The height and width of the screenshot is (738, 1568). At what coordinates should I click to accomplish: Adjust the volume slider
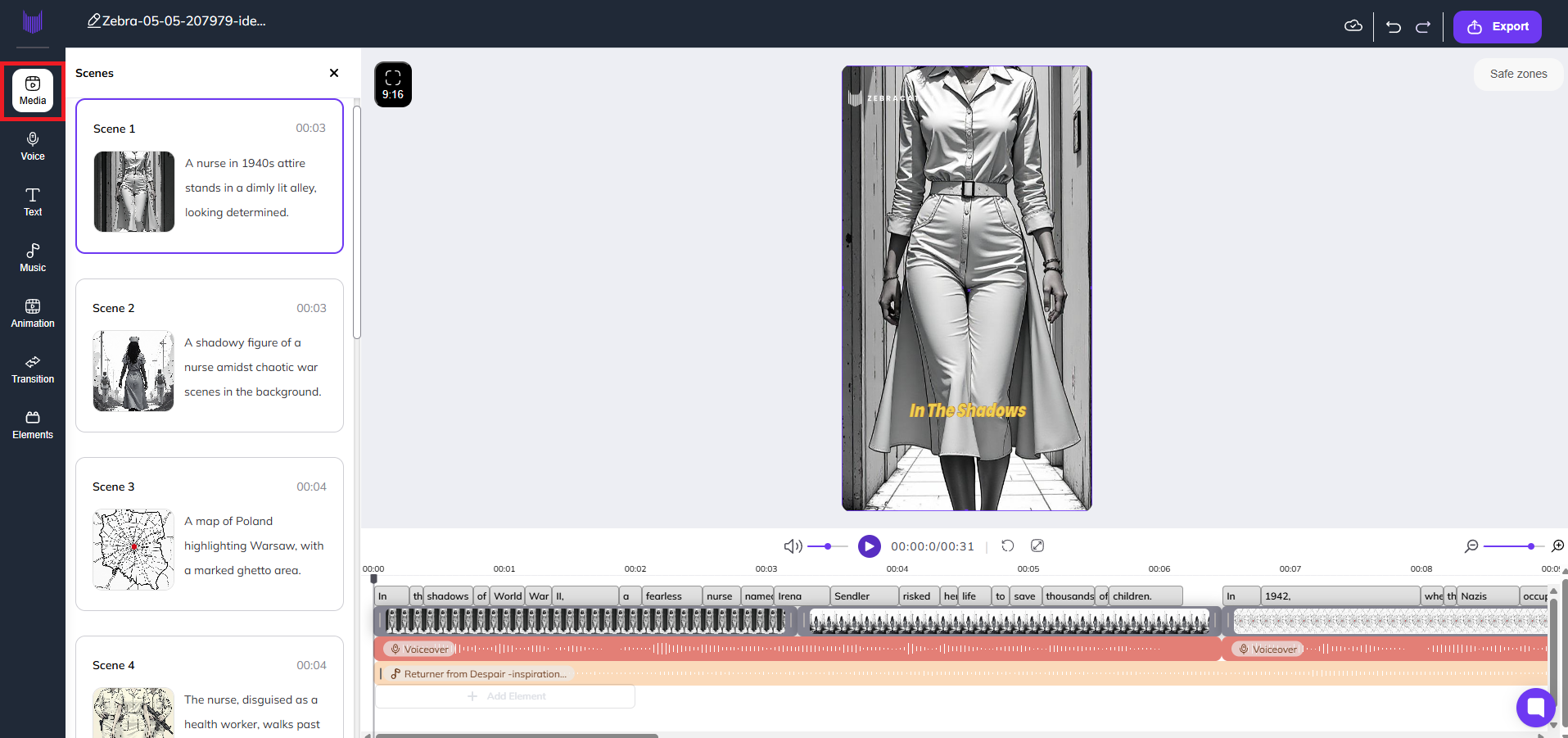coord(828,546)
